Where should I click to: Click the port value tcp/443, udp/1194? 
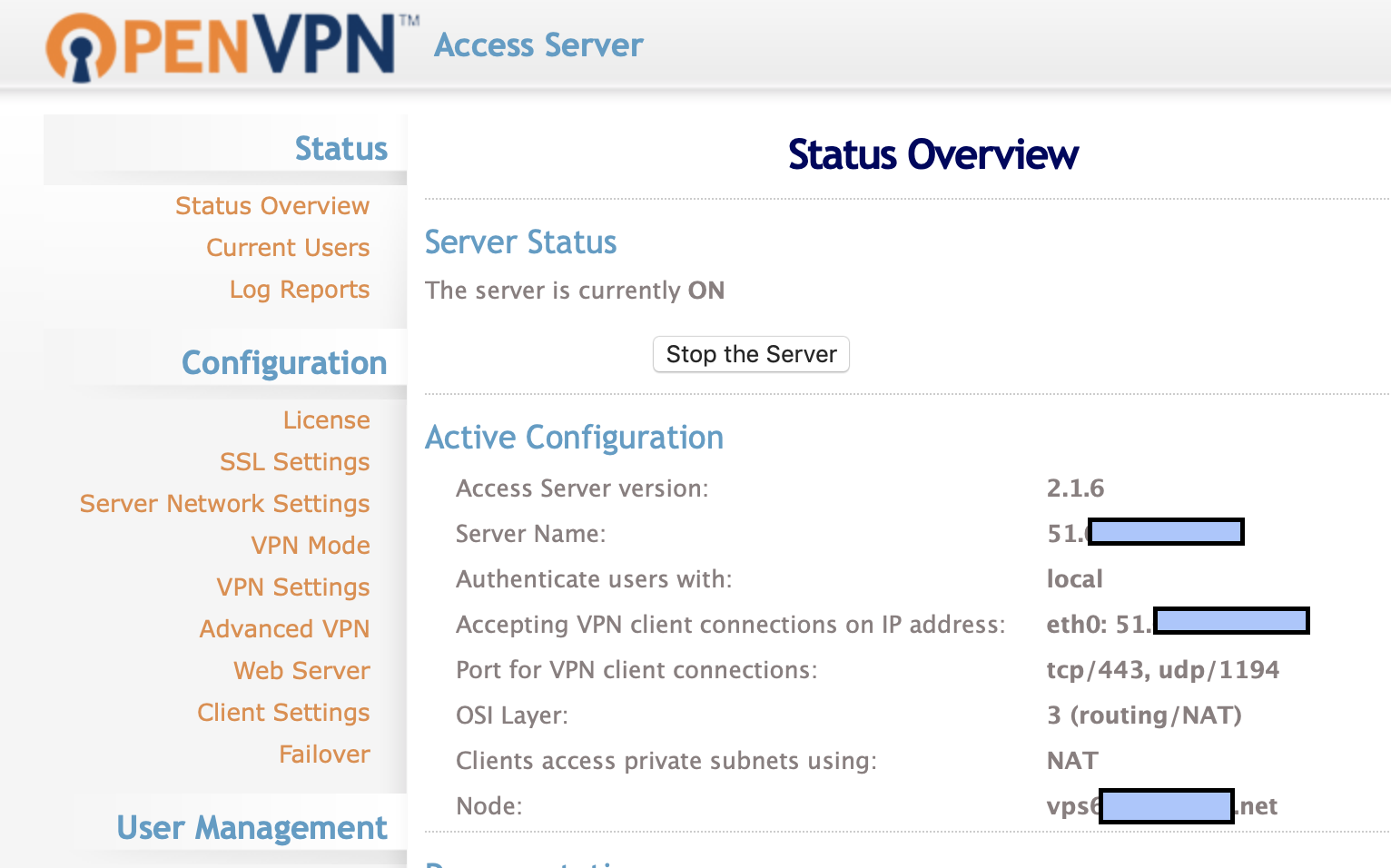[1163, 670]
